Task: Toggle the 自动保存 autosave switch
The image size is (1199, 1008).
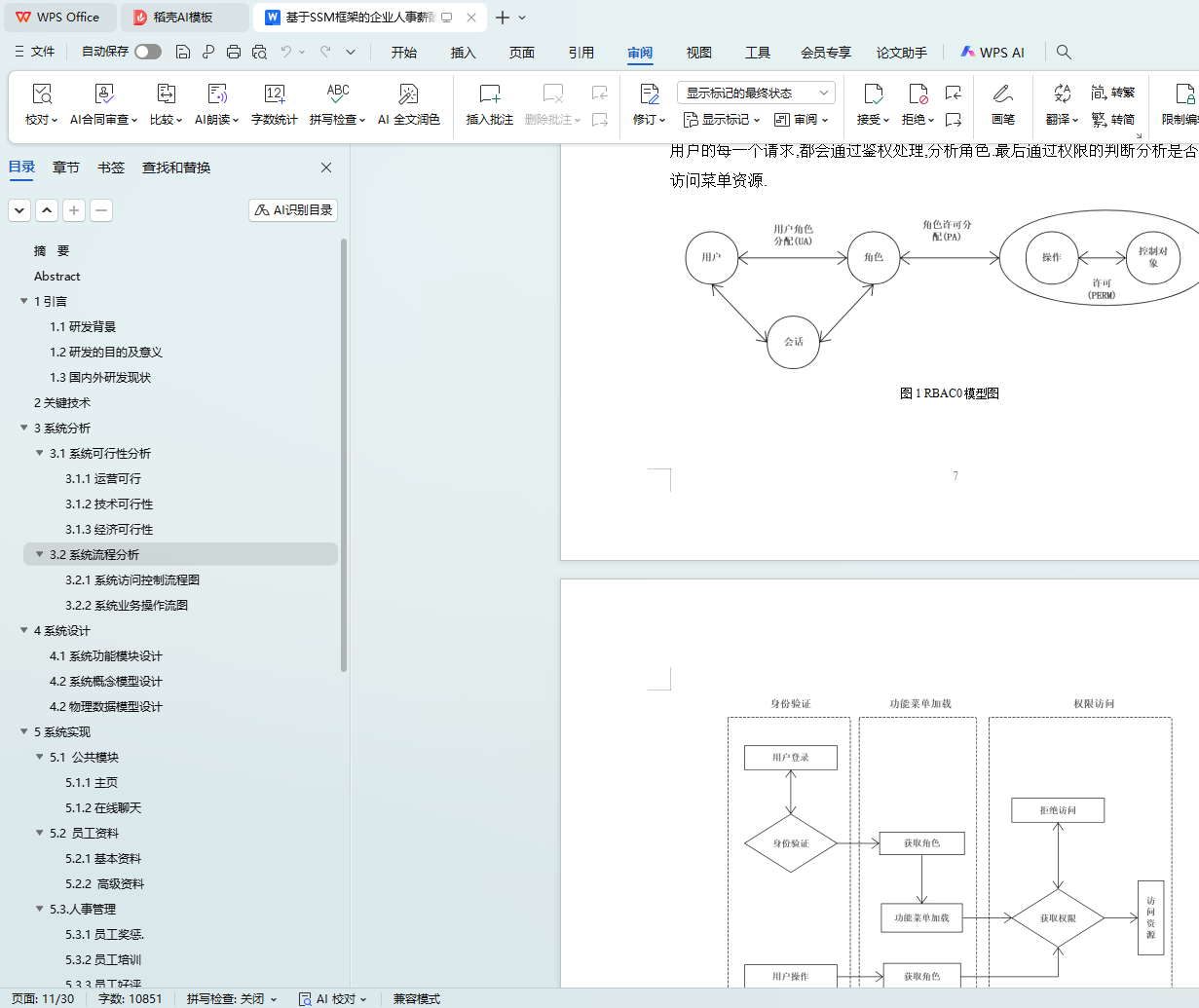Action: pyautogui.click(x=148, y=52)
